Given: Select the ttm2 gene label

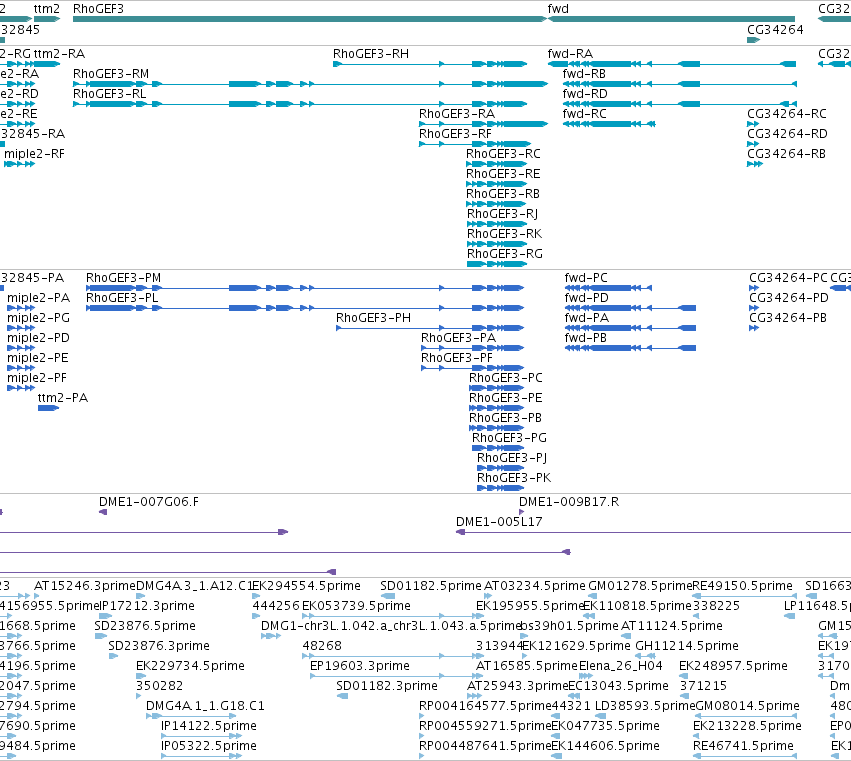Looking at the screenshot, I should [x=47, y=9].
